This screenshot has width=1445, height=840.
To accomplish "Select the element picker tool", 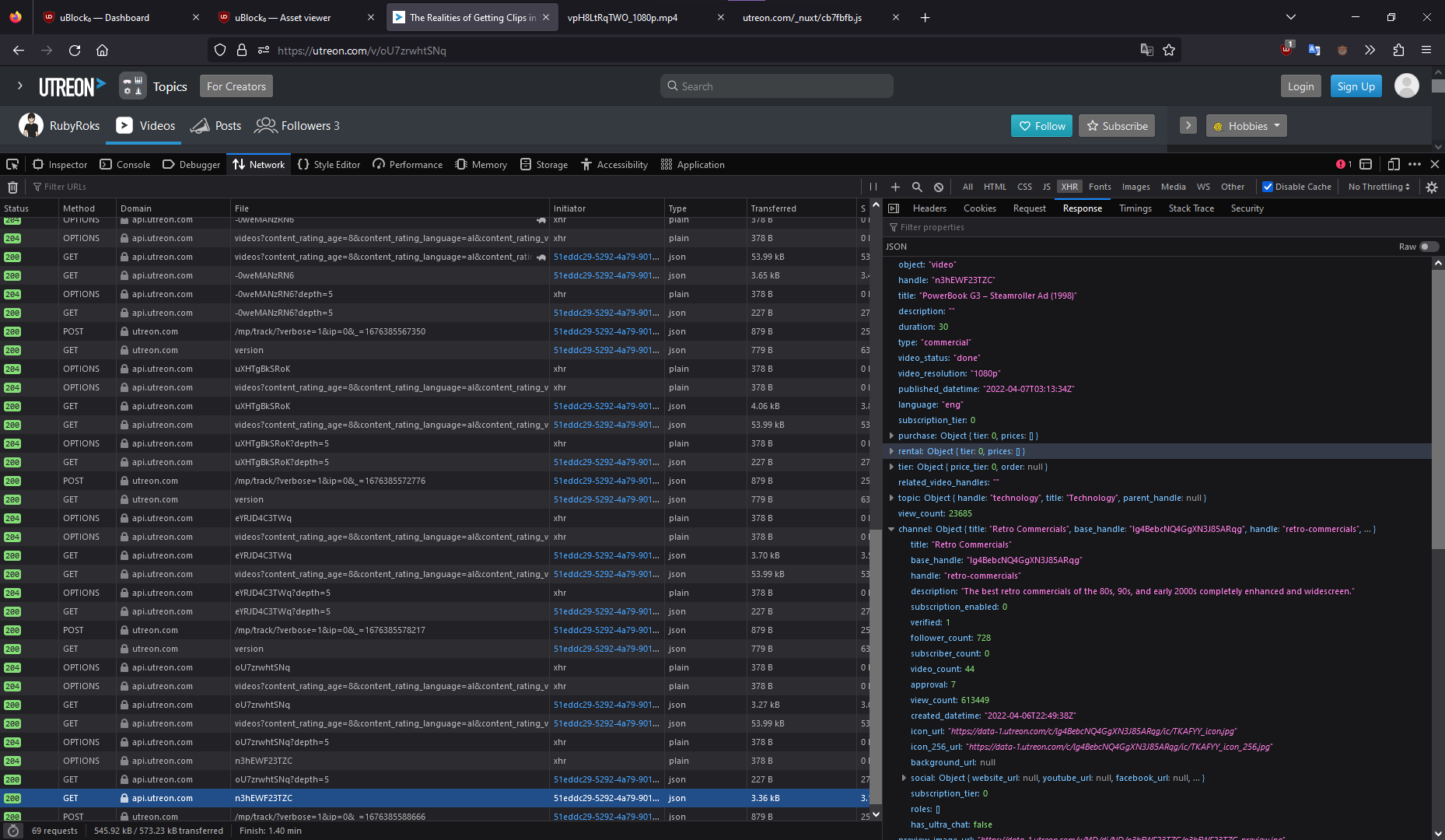I will [x=12, y=164].
